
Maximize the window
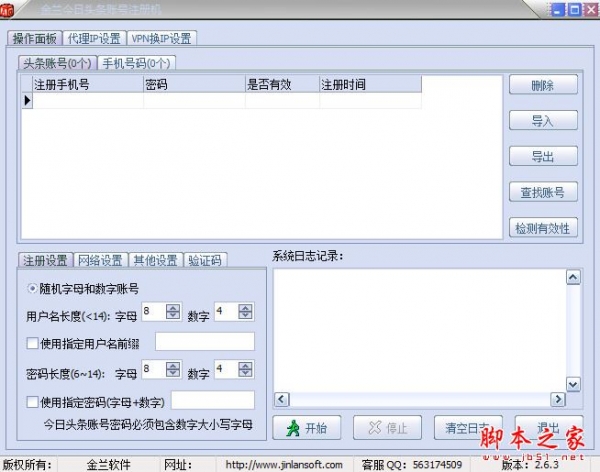574,10
